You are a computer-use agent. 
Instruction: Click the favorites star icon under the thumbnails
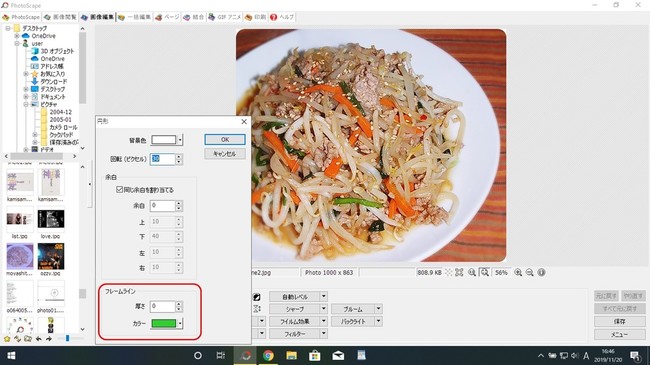[7, 339]
